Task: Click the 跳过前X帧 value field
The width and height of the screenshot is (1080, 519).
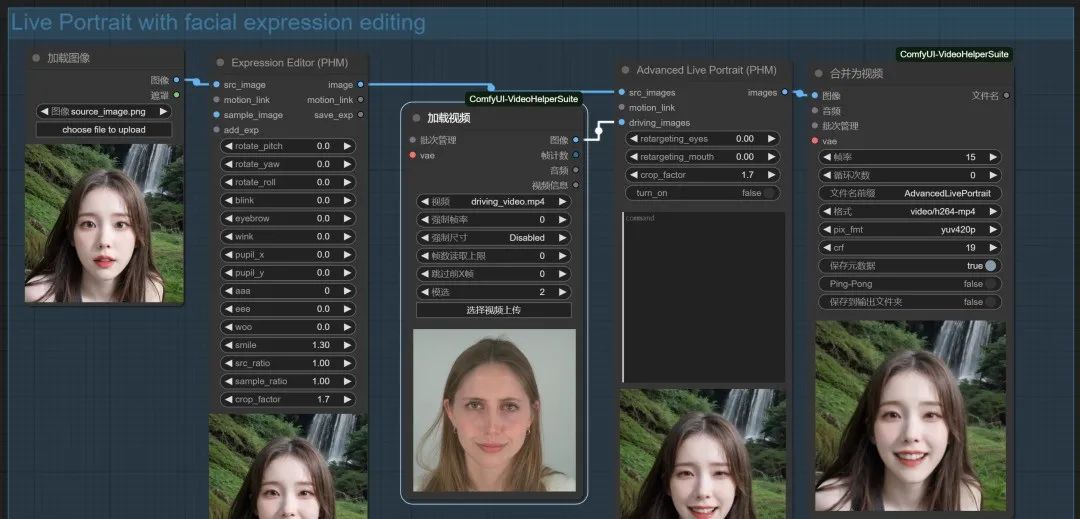Action: click(x=493, y=273)
